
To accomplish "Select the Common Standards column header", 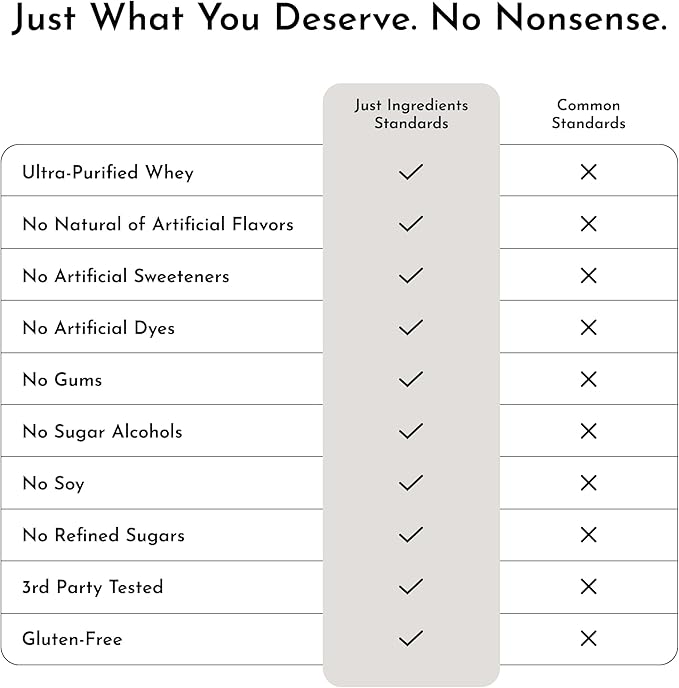I will 589,114.
